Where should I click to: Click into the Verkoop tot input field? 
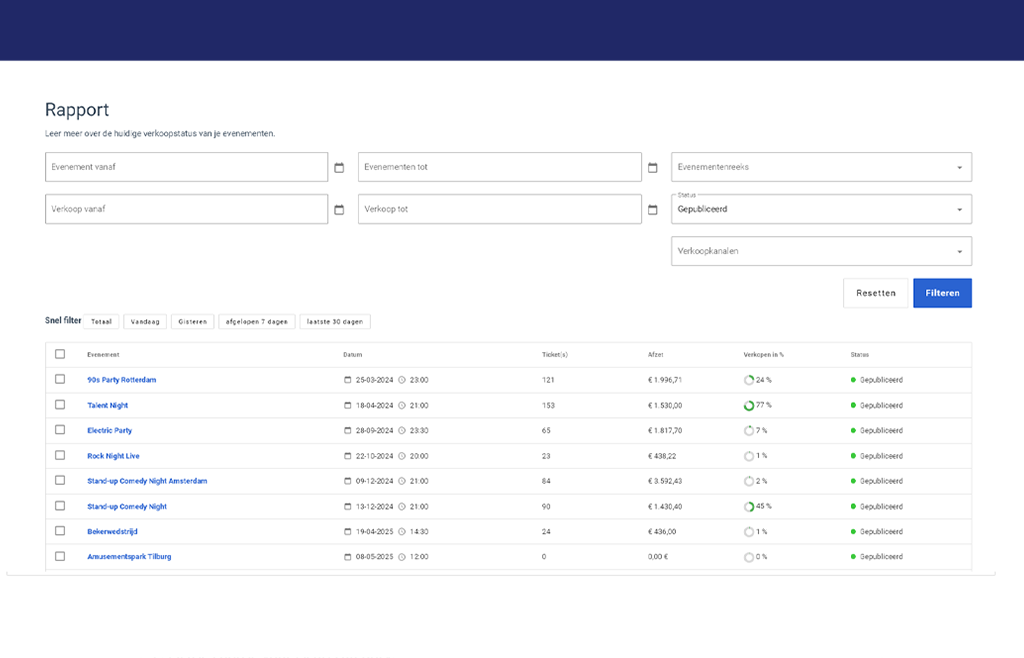499,210
